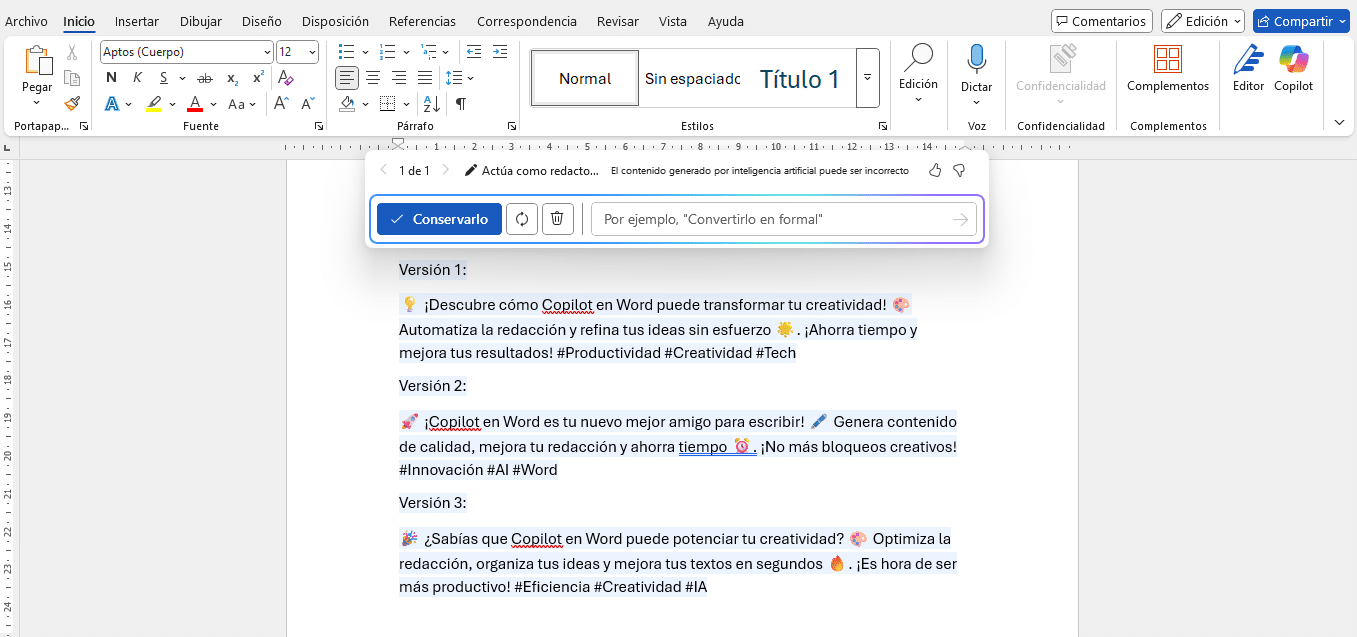
Task: Go to next Copilot draft arrow
Action: tap(446, 171)
